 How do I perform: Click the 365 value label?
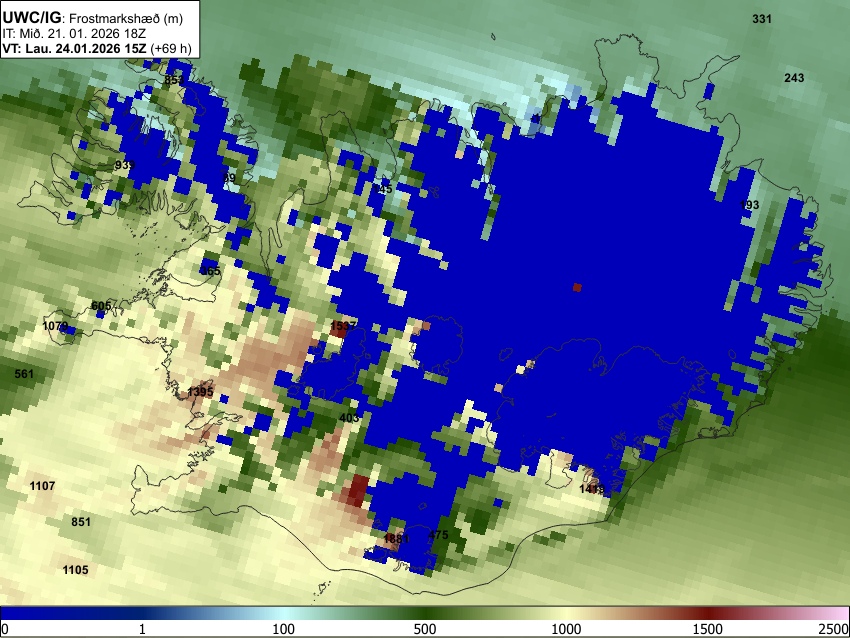click(x=210, y=271)
